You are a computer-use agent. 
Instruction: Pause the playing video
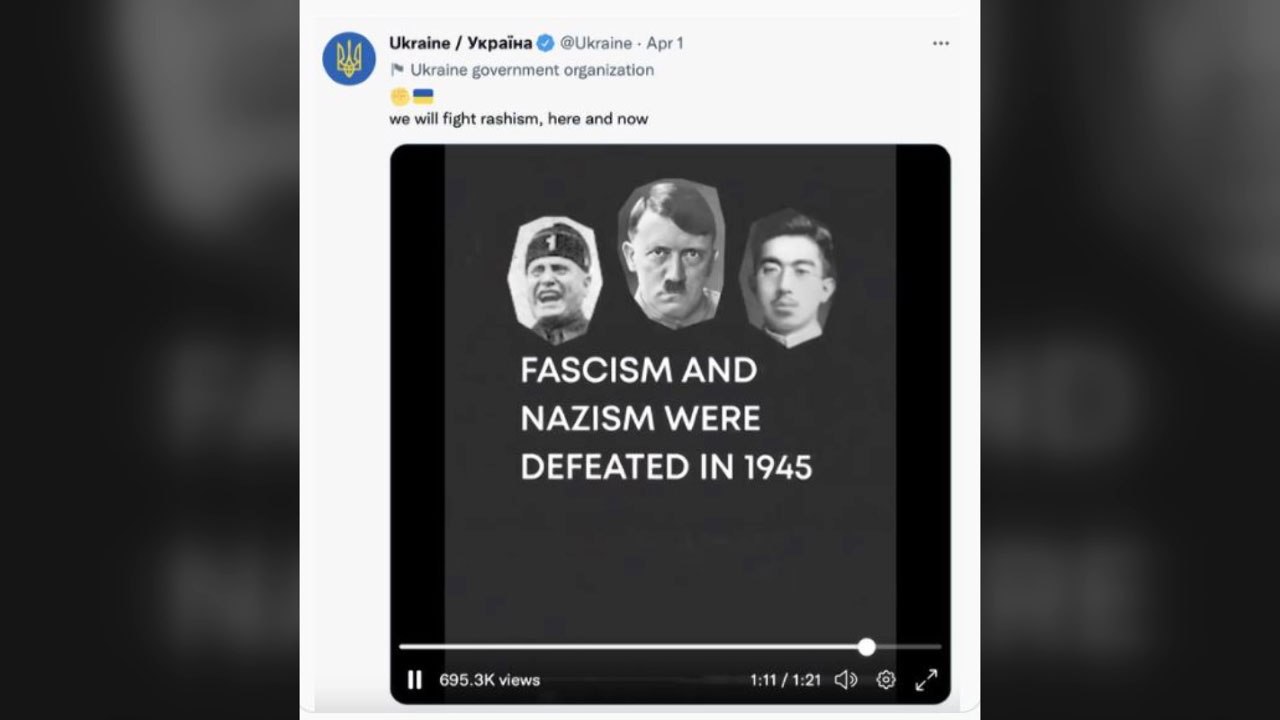[x=414, y=680]
